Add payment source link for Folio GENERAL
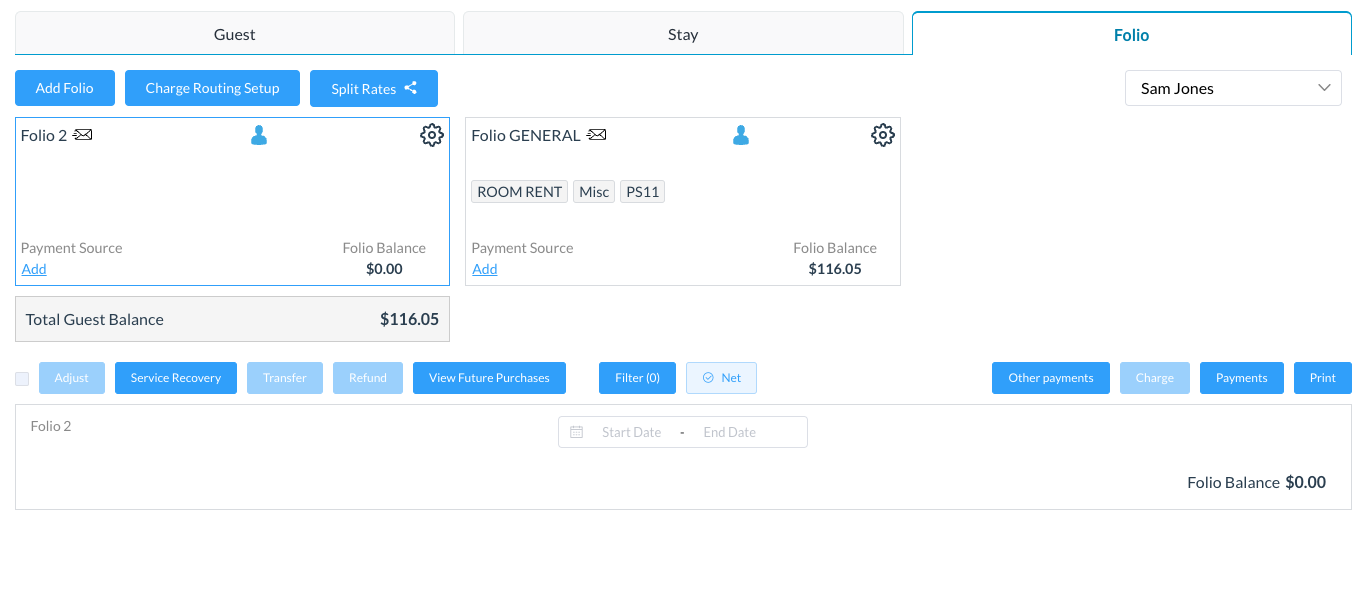This screenshot has width=1371, height=606. (x=485, y=269)
